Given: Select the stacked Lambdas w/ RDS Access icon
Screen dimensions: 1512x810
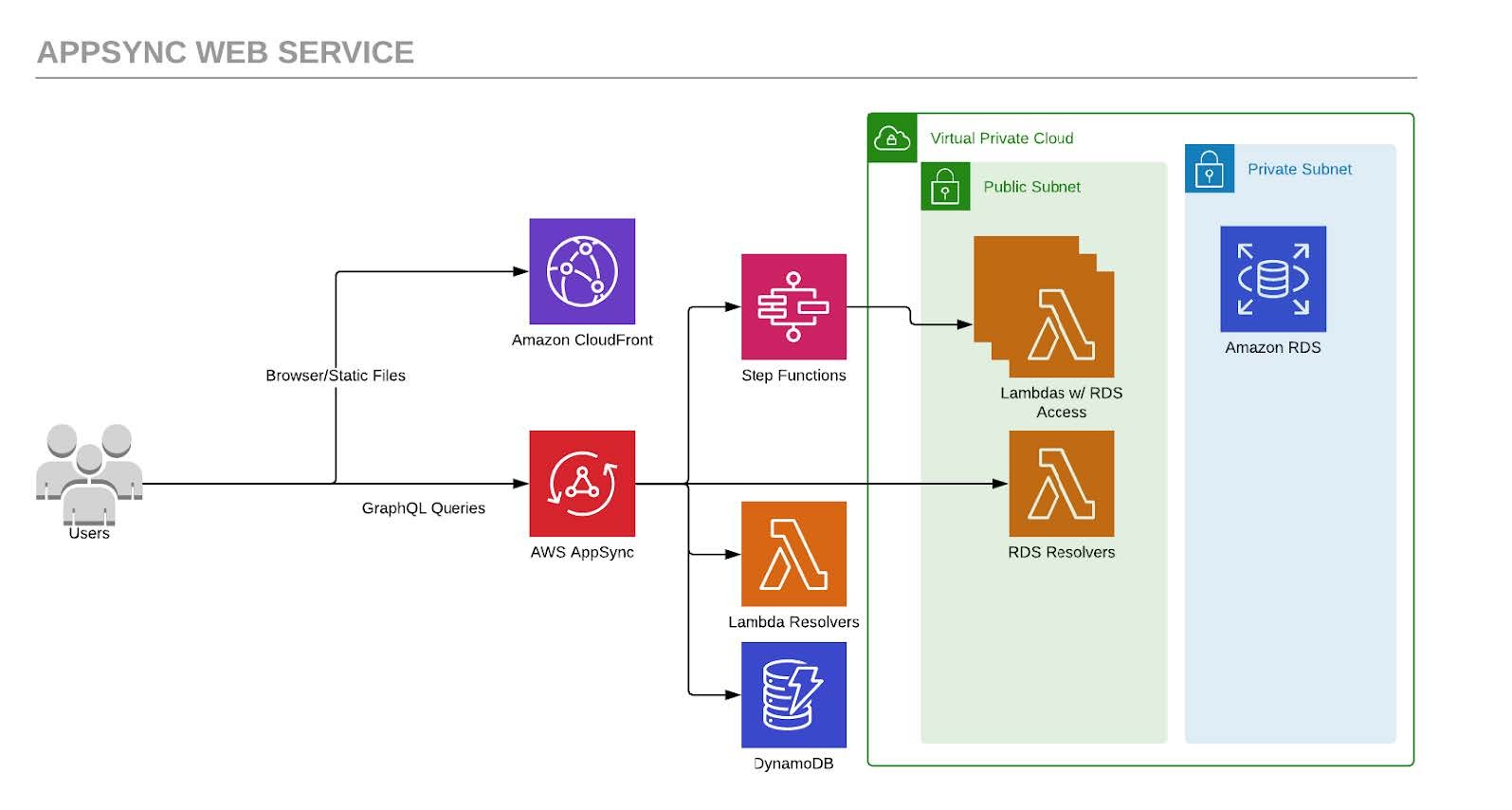Looking at the screenshot, I should tap(1044, 306).
